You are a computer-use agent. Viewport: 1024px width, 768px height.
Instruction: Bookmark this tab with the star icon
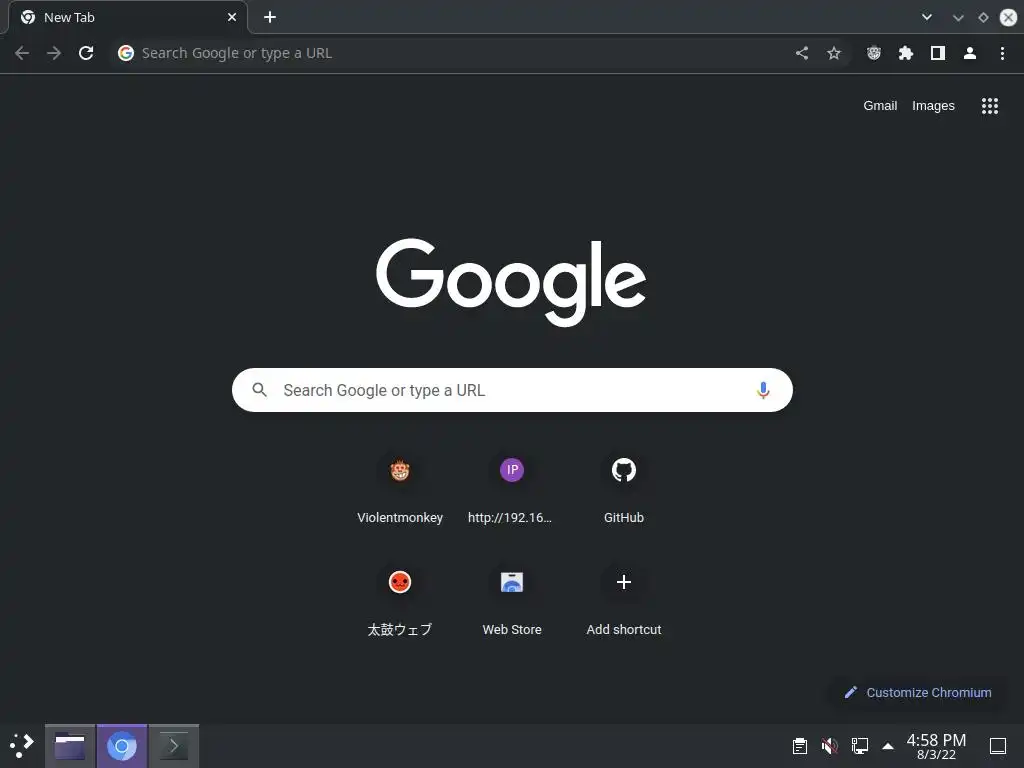click(x=834, y=53)
